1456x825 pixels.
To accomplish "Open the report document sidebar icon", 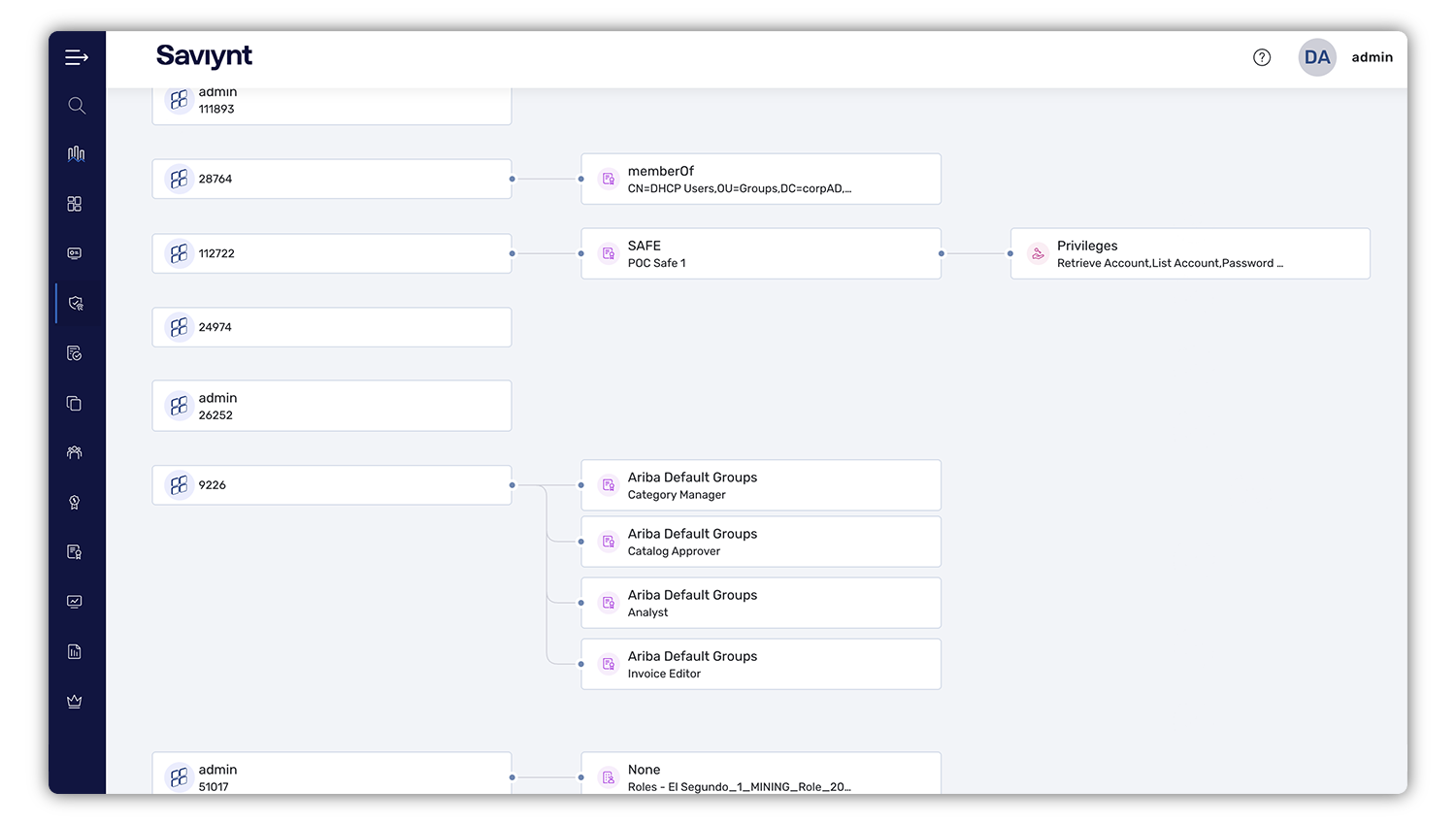I will (x=75, y=652).
